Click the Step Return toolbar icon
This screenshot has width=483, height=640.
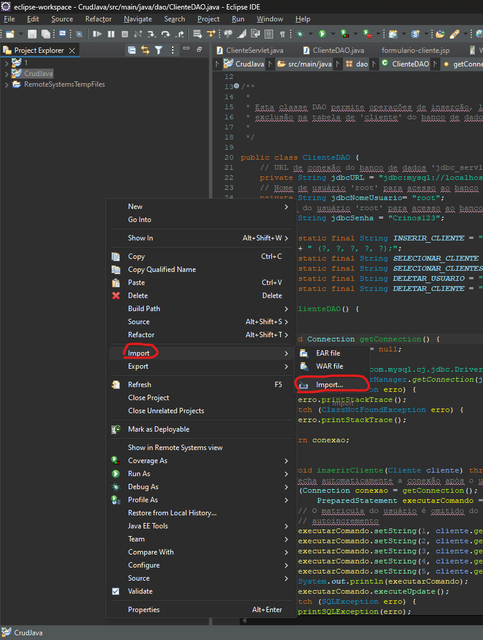pos(180,34)
